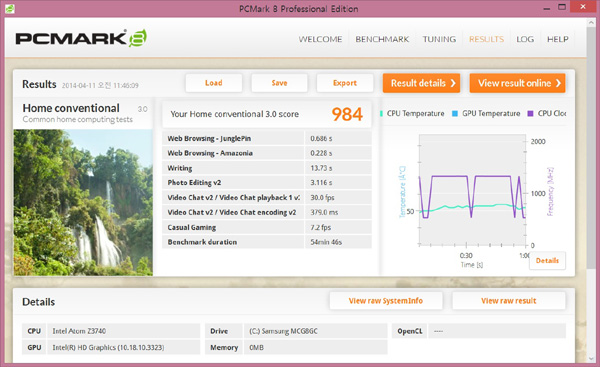Click the PCMark 8 logo
This screenshot has width=600, height=367.
(81, 38)
